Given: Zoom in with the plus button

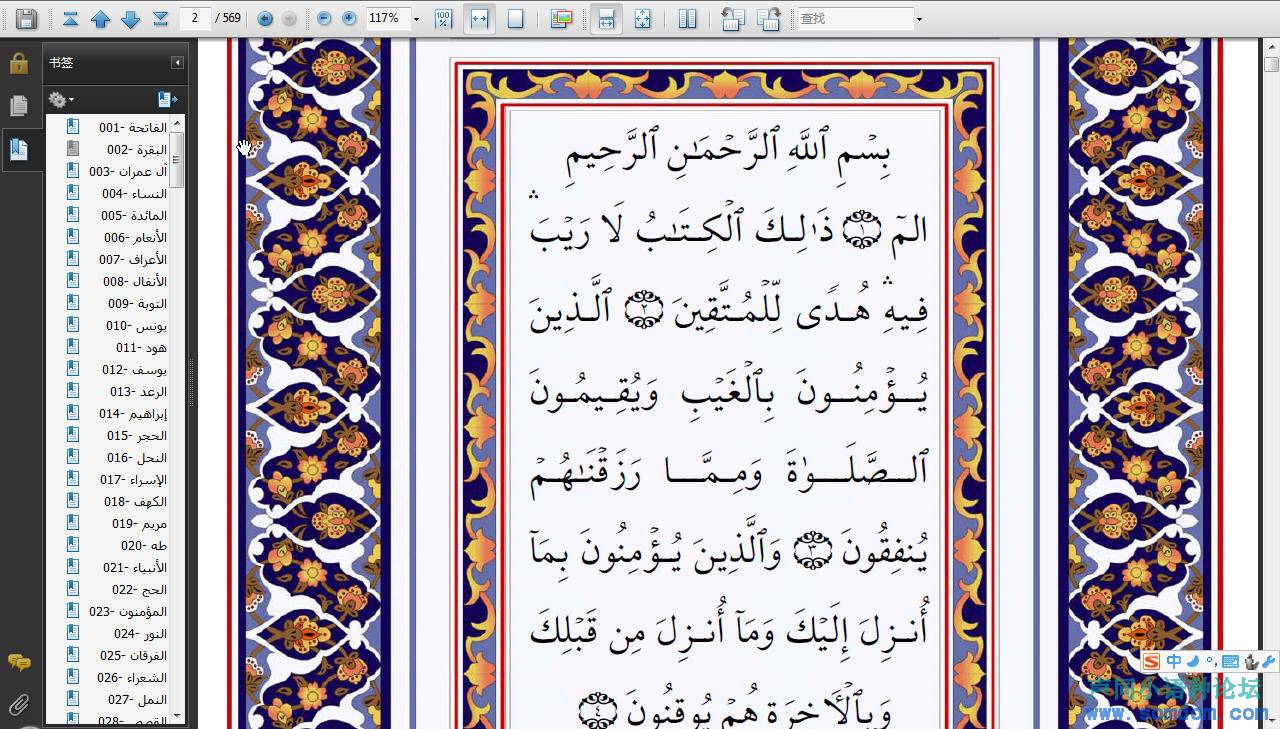Looking at the screenshot, I should [x=349, y=18].
